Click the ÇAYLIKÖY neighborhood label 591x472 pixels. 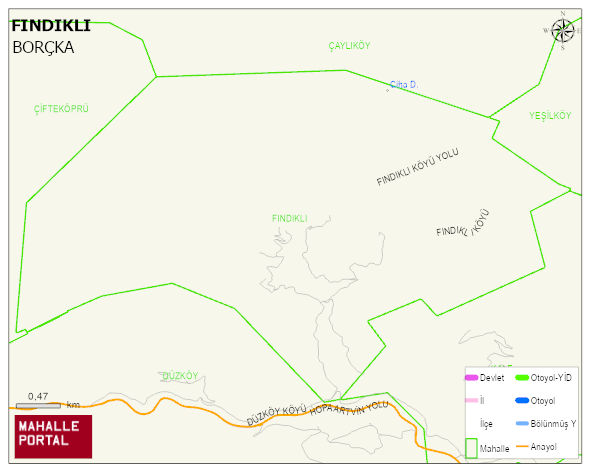point(349,46)
